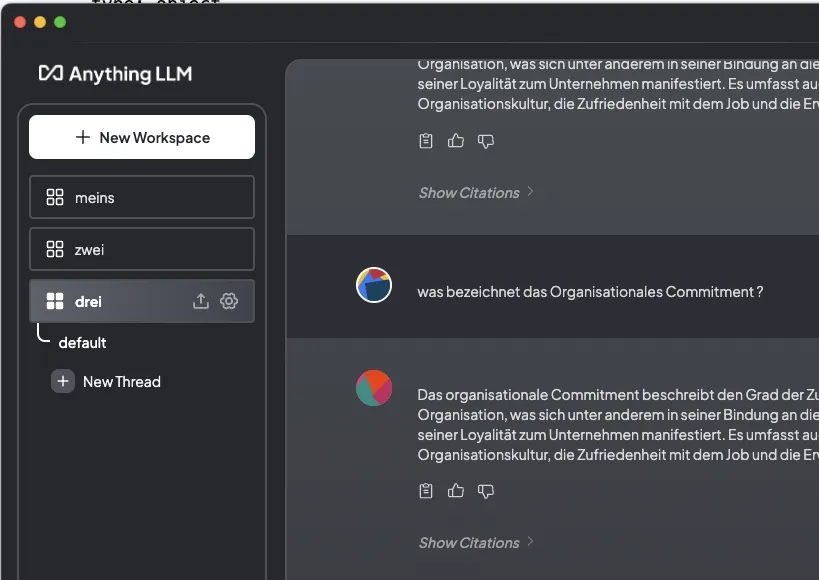Give a thumbs up to the lower response
This screenshot has width=819, height=580.
[455, 491]
